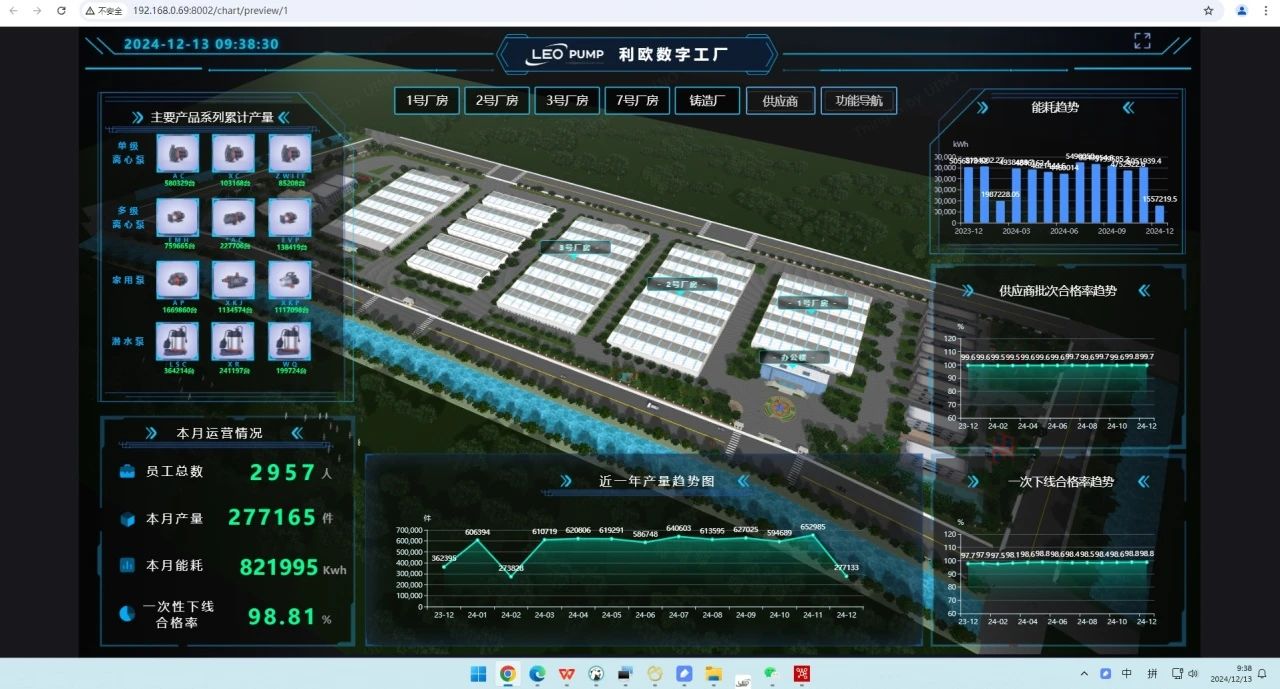Open the 铸造厂 tab
The width and height of the screenshot is (1280, 689).
click(707, 101)
